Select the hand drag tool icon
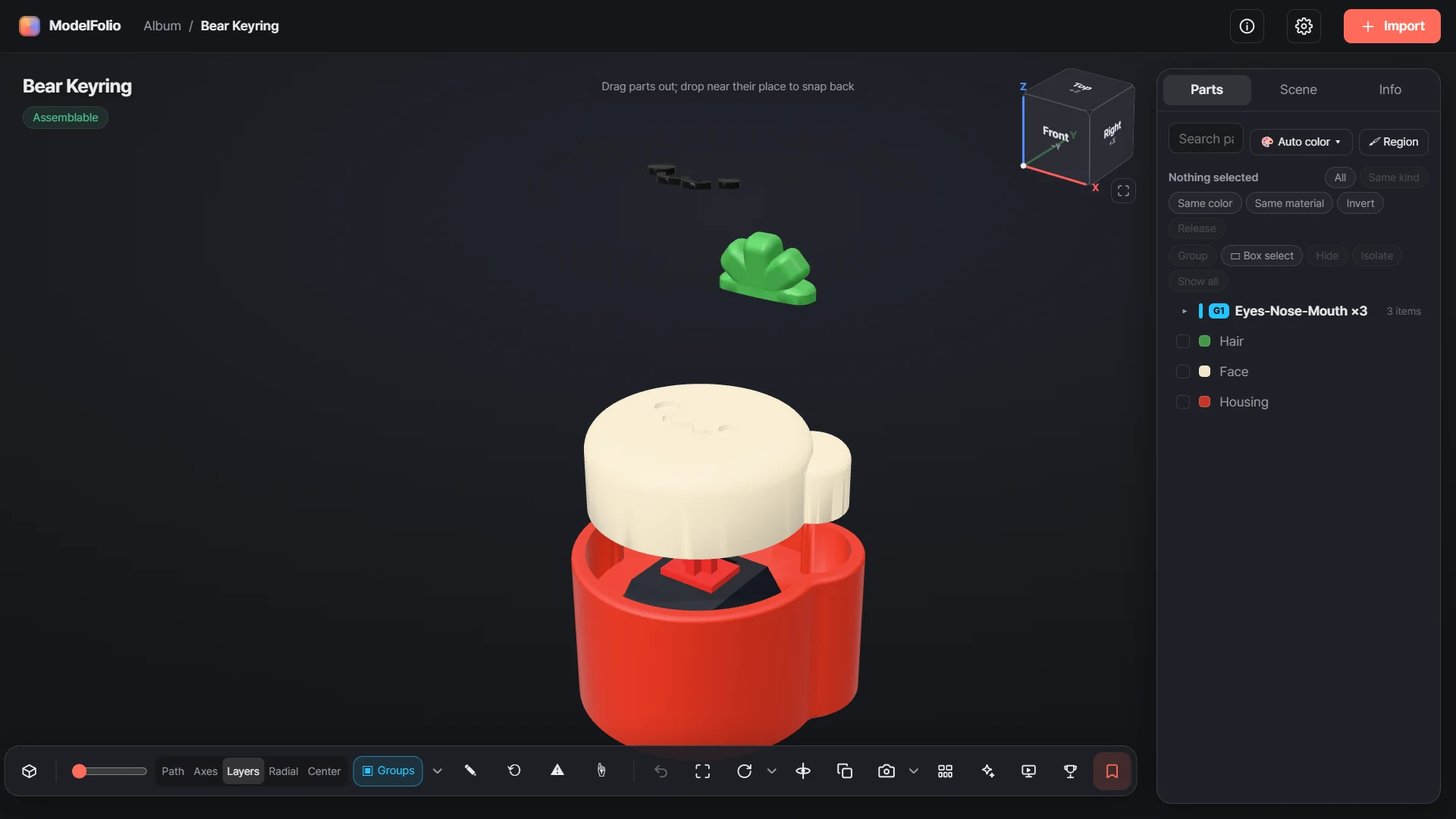The height and width of the screenshot is (819, 1456). (601, 770)
